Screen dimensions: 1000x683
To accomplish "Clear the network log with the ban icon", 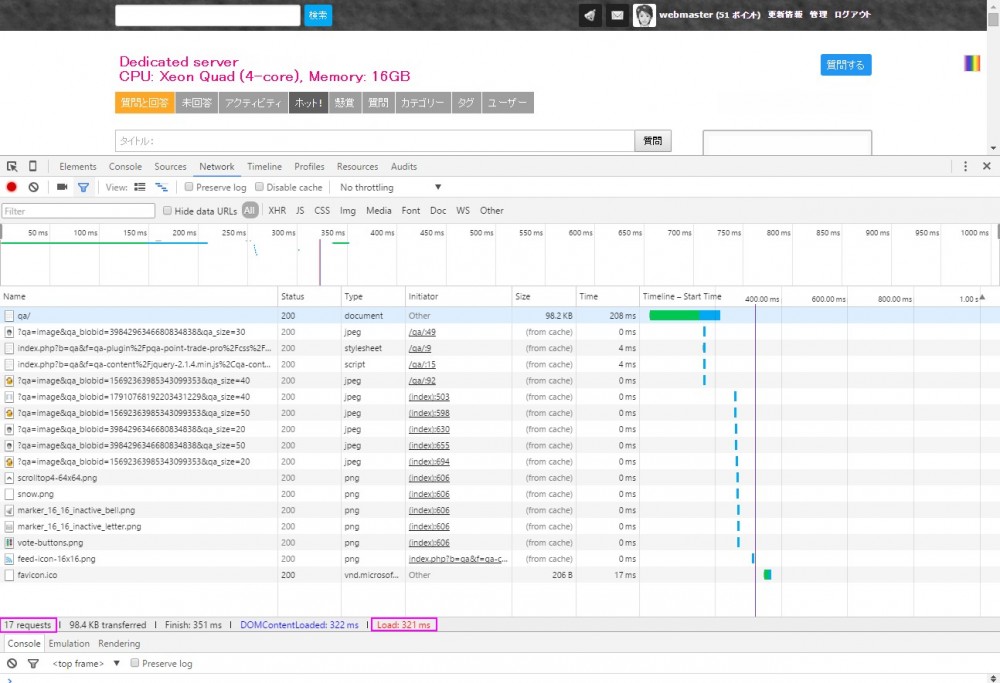I will [33, 187].
